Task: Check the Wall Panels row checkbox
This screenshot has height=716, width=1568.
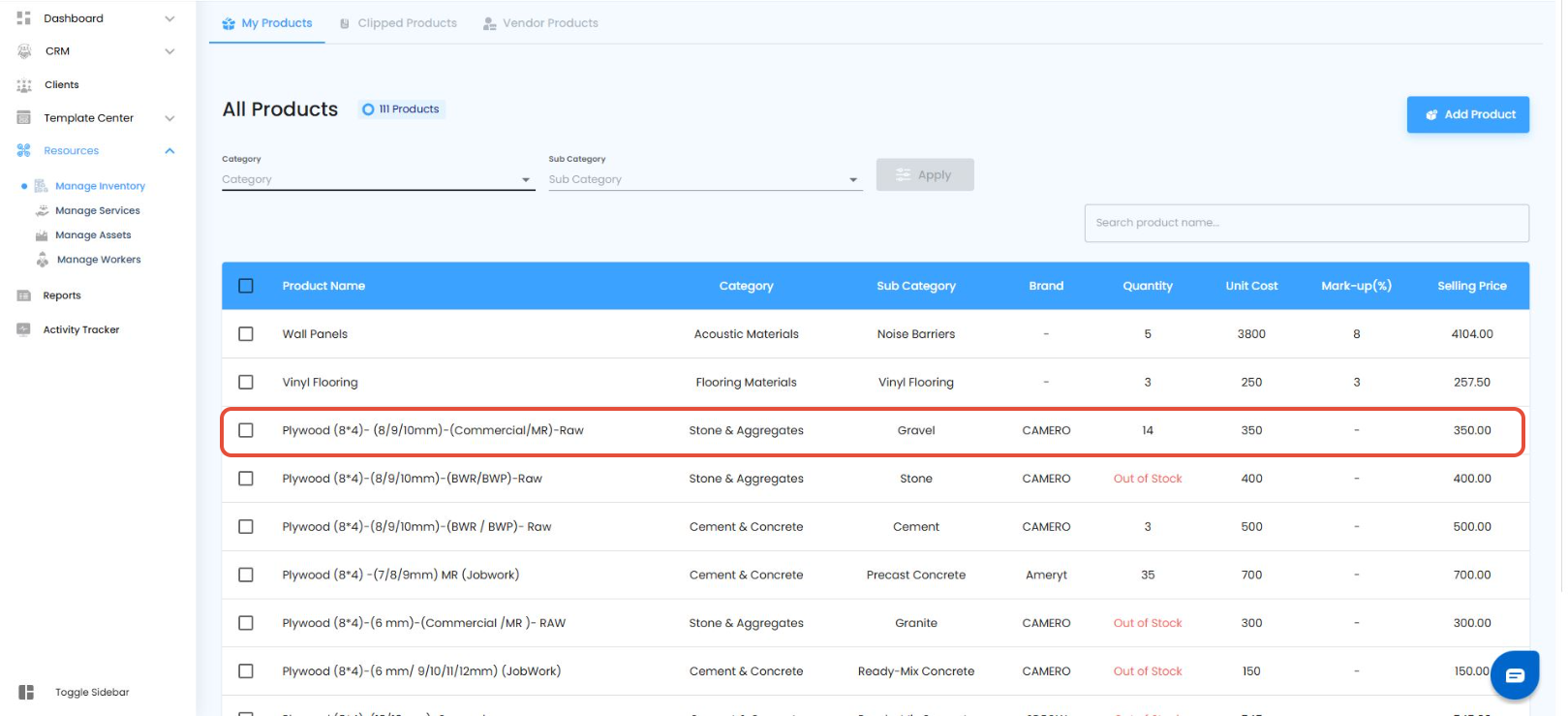Action: click(x=246, y=334)
